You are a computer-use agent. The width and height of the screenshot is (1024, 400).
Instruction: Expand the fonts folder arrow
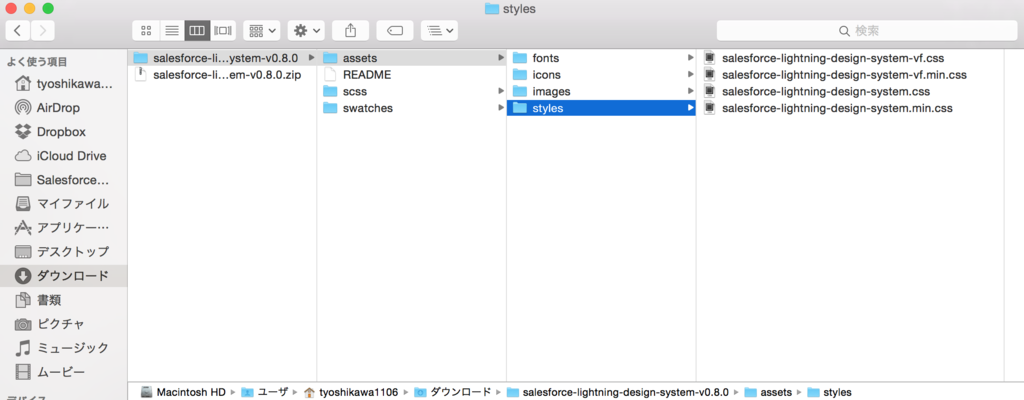690,58
